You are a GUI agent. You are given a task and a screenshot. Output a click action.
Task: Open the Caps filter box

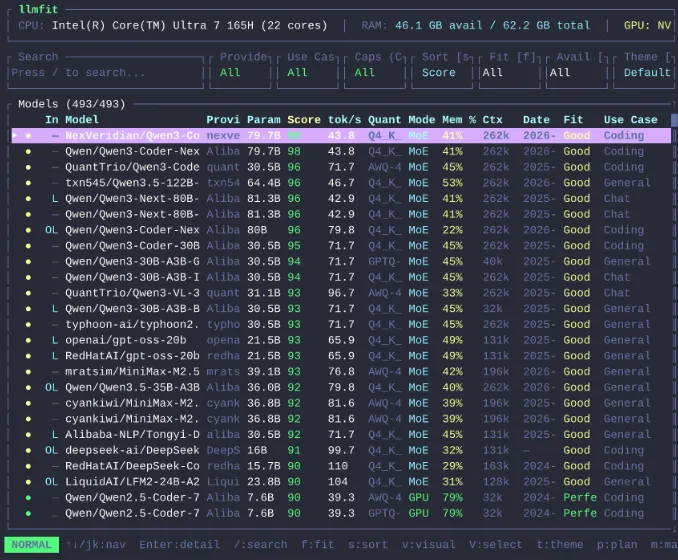coord(375,72)
